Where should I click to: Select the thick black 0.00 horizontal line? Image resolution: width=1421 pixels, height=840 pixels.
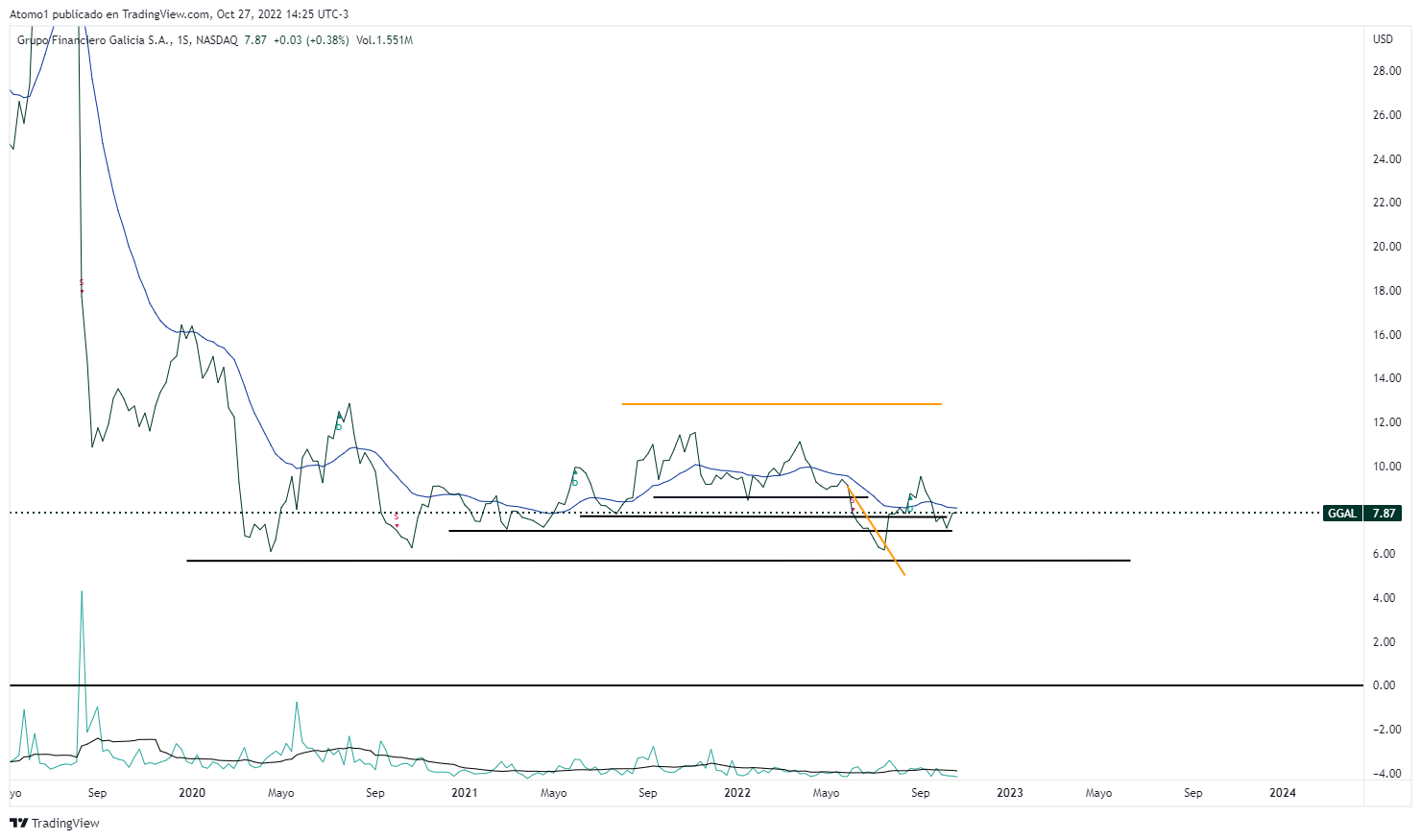[672, 685]
